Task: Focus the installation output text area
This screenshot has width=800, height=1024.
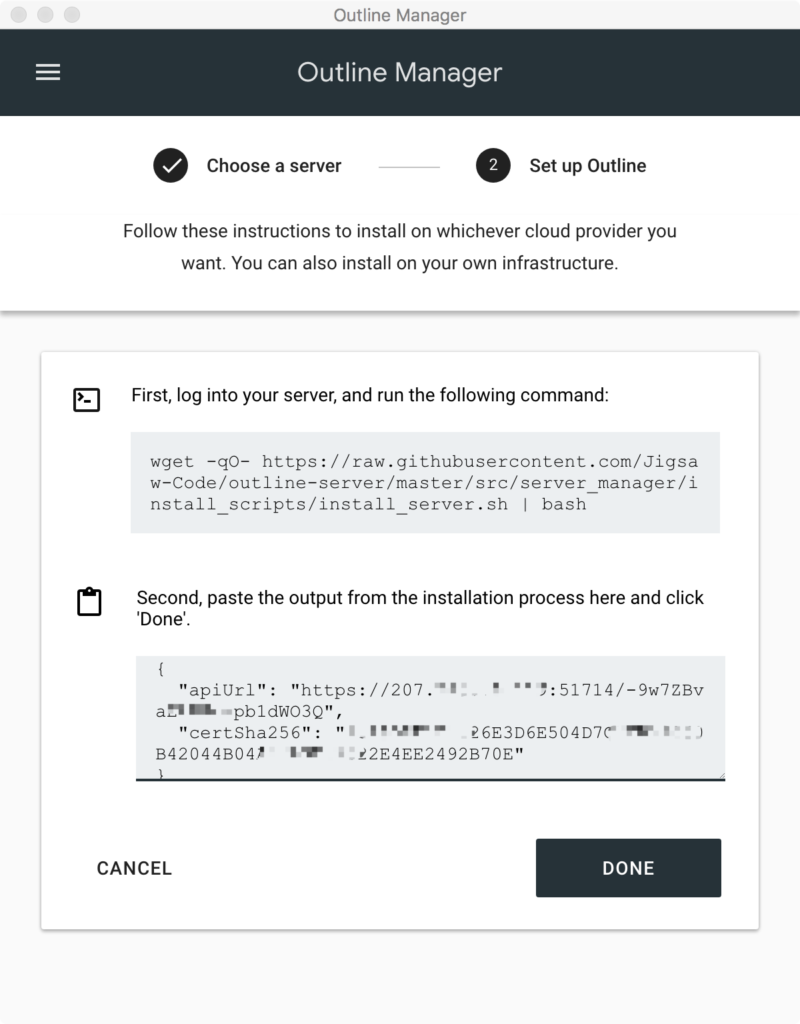Action: (430, 717)
